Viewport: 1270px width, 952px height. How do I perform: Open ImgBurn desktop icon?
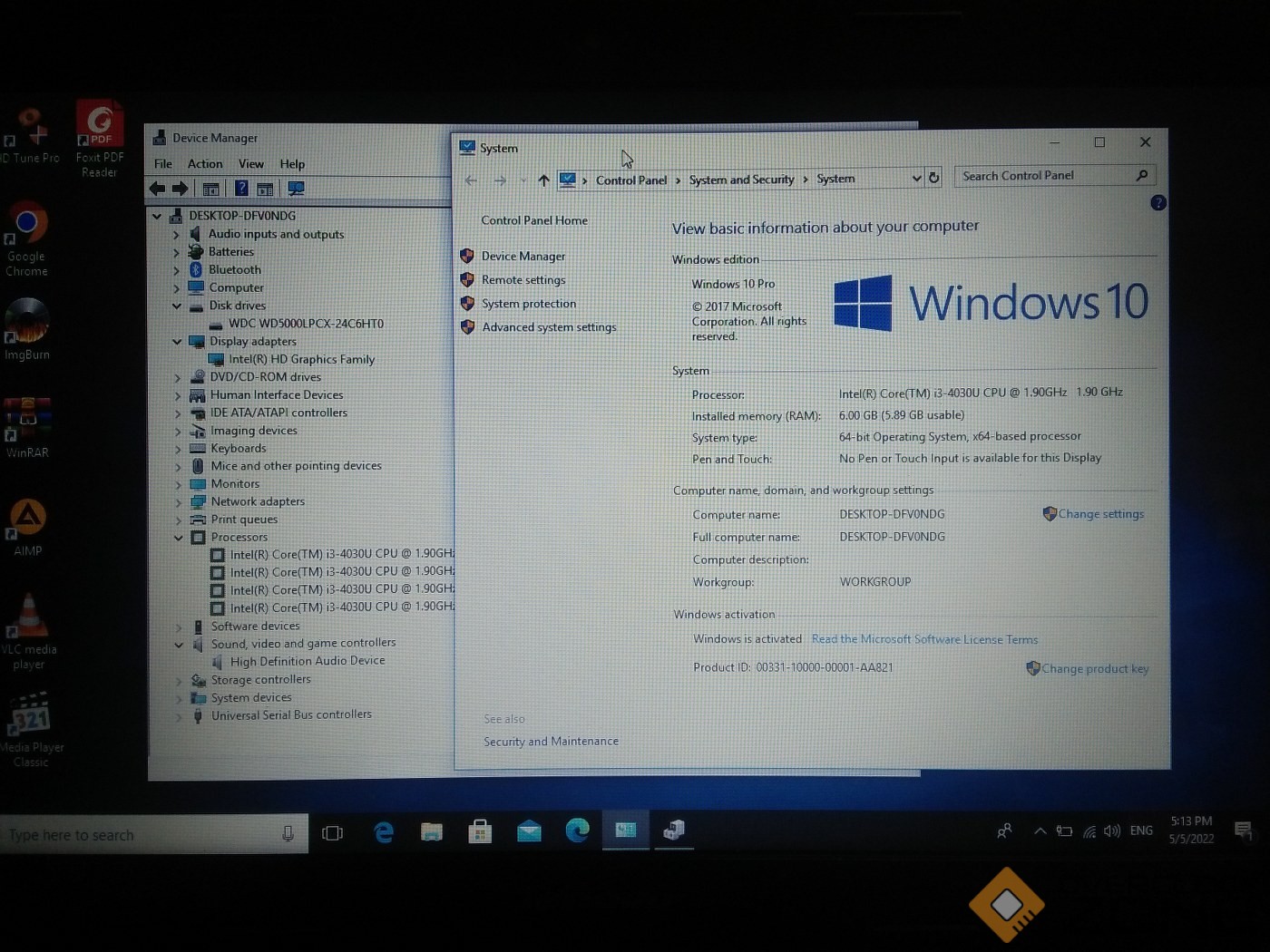pyautogui.click(x=27, y=328)
